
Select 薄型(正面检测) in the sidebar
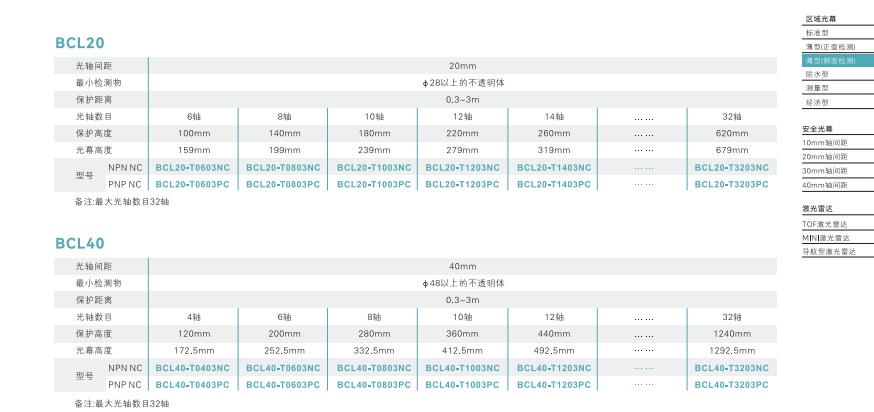tap(828, 47)
